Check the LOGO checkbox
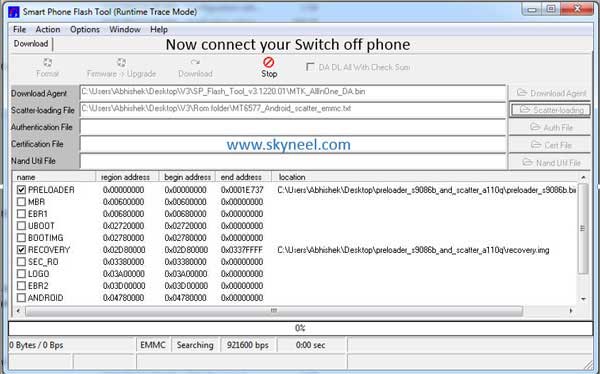The width and height of the screenshot is (600, 374). pos(21,274)
